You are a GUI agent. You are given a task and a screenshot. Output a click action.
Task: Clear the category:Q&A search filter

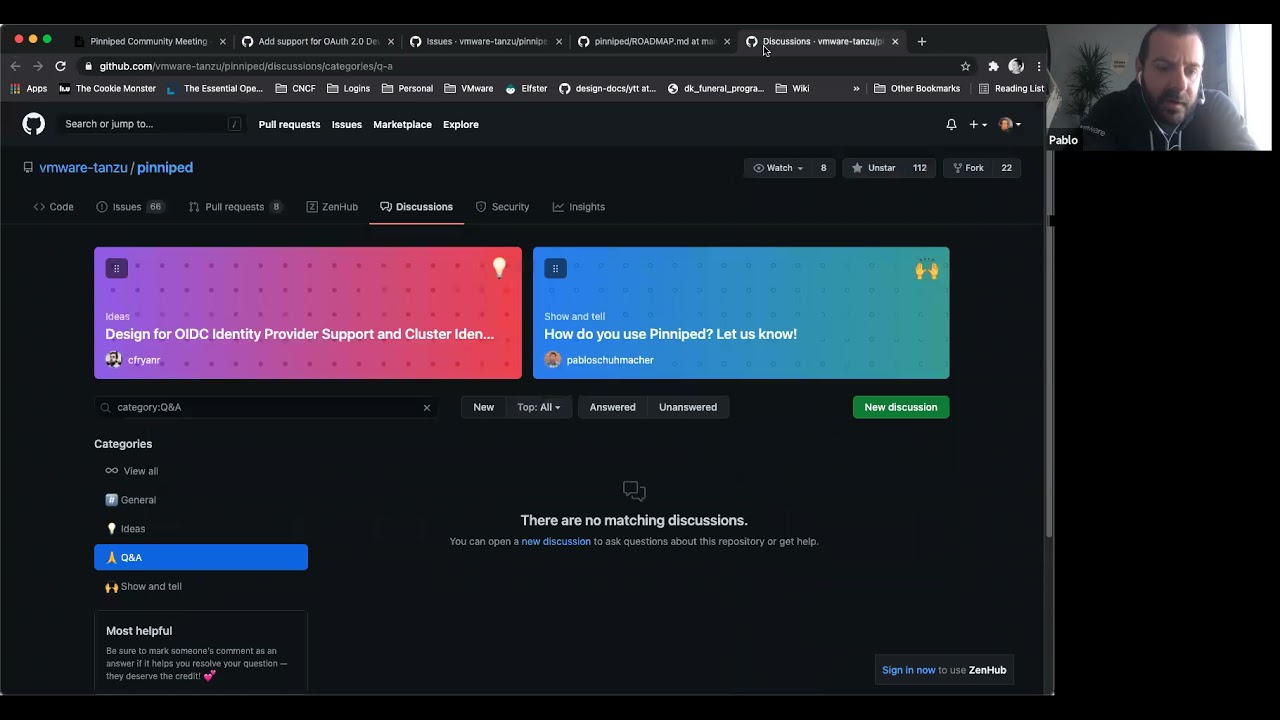pyautogui.click(x=427, y=407)
